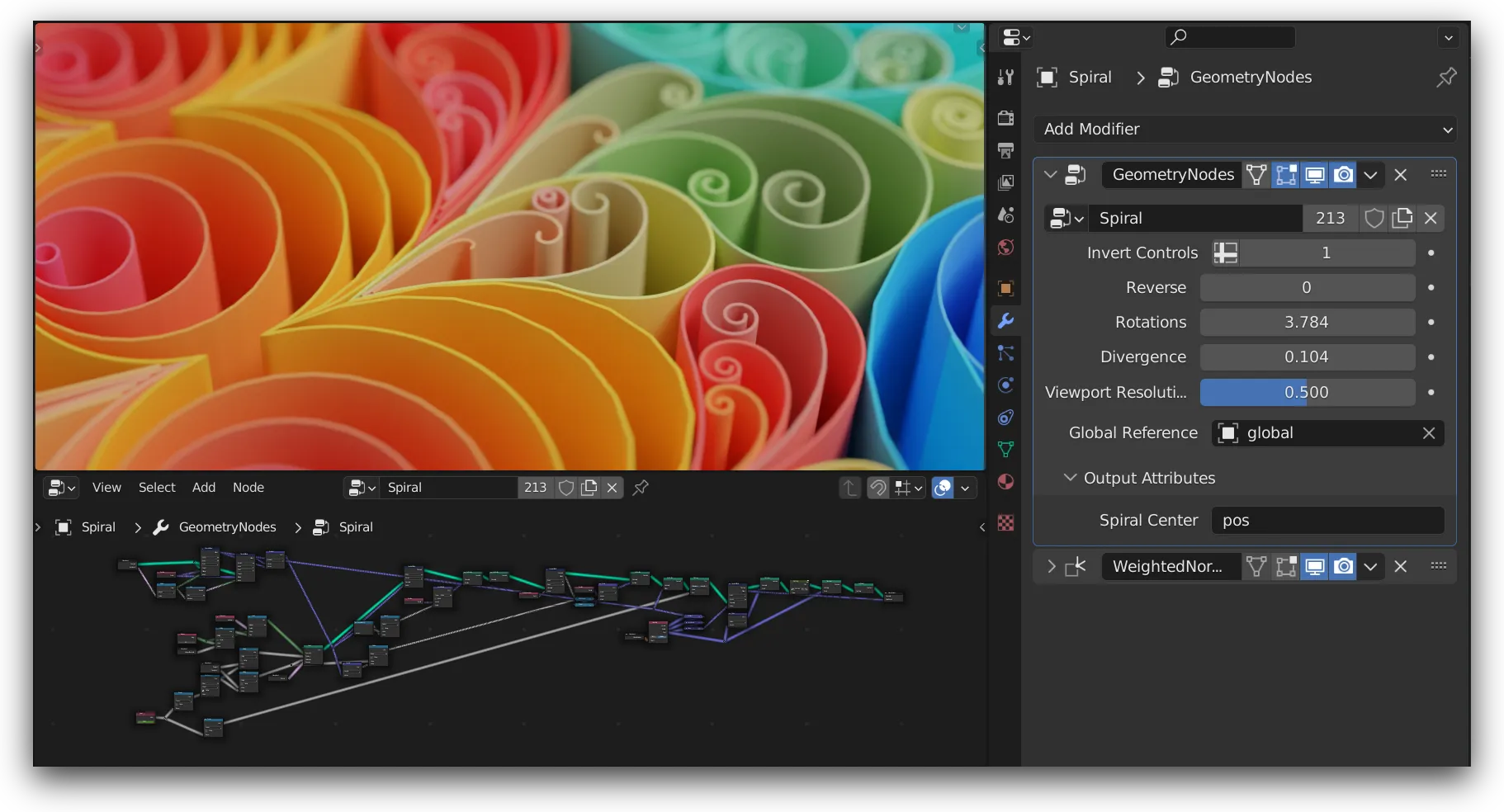Expand the WeightedNormal modifier panel

tap(1051, 566)
